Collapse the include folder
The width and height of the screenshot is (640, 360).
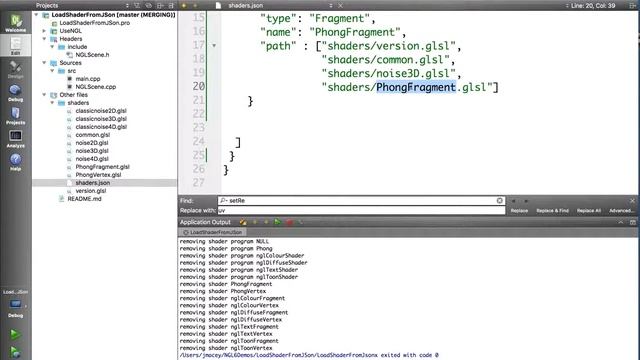click(52, 47)
